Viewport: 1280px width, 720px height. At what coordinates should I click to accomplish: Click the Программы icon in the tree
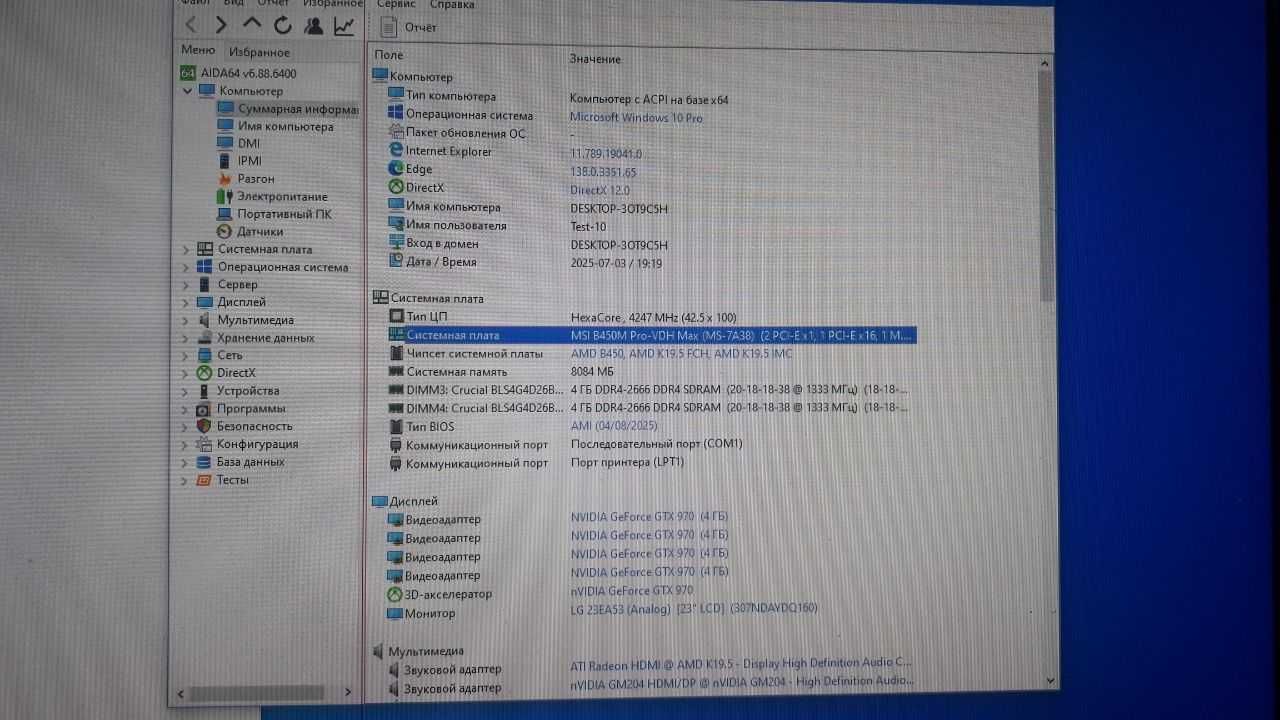tap(204, 409)
